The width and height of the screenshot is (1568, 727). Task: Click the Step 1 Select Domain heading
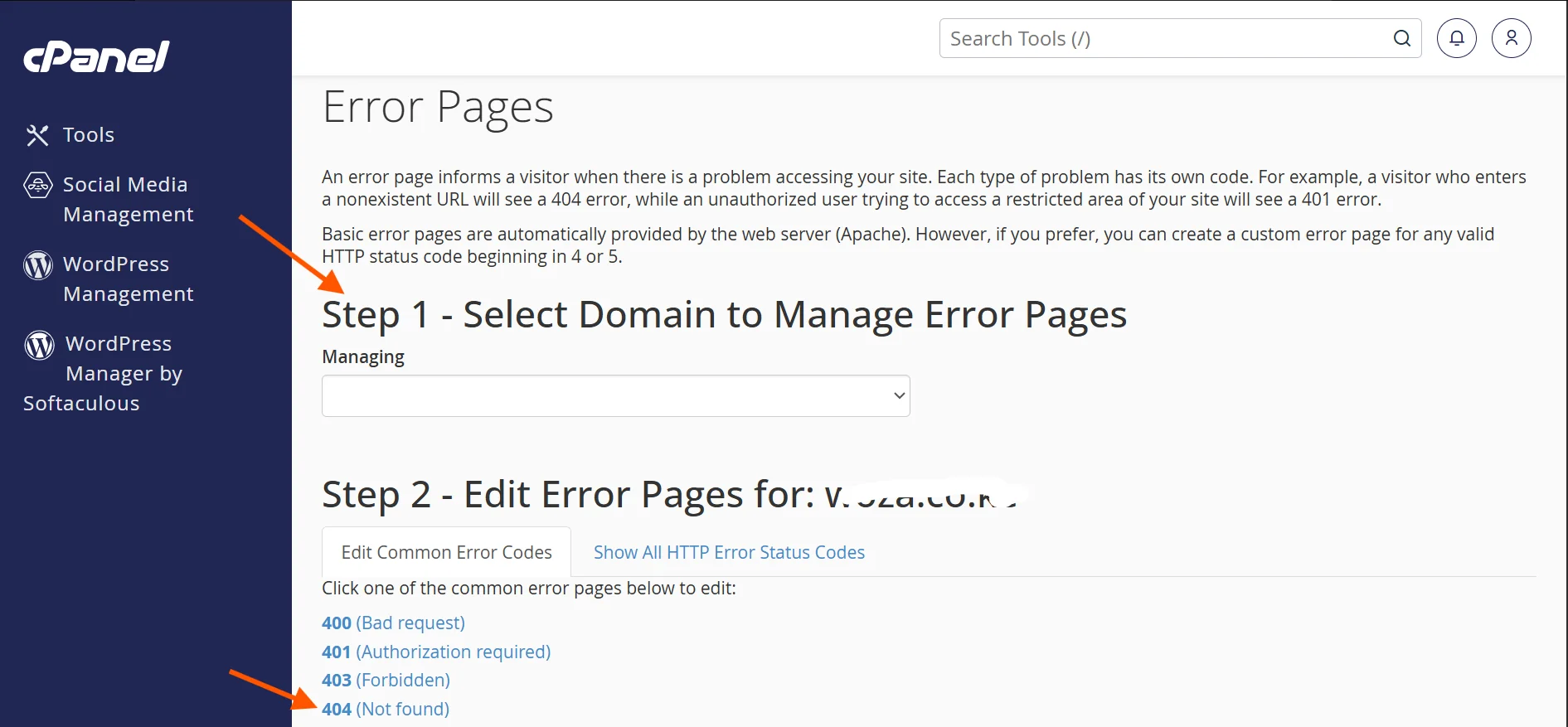pyautogui.click(x=724, y=315)
